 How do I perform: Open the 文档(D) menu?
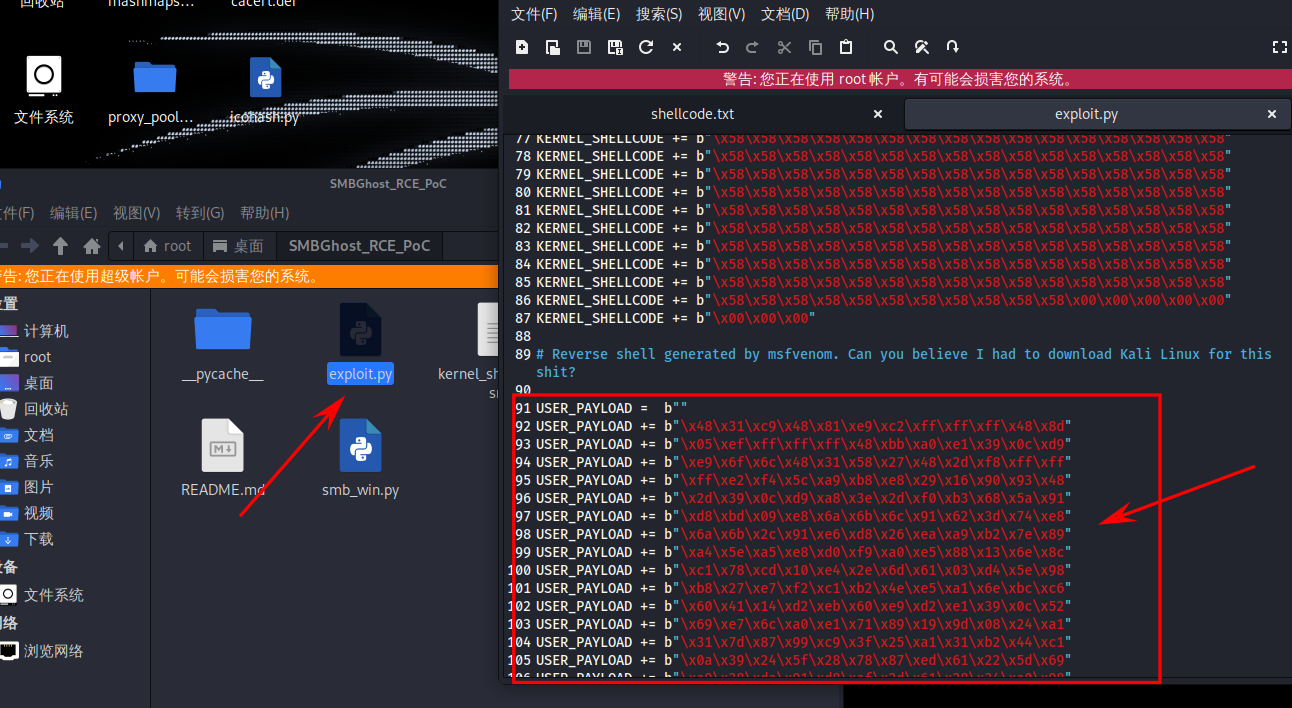[x=785, y=14]
